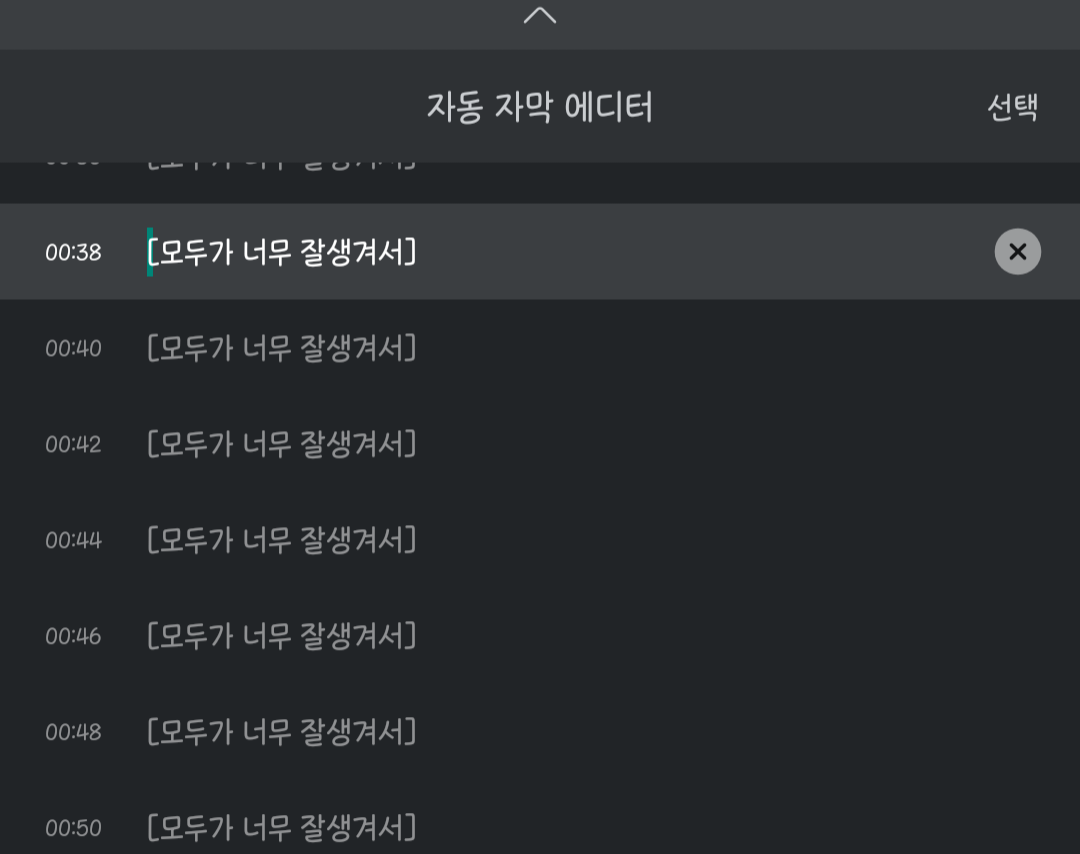The image size is (1080, 854).
Task: Go to the 00:48 timestamp
Action: [73, 733]
